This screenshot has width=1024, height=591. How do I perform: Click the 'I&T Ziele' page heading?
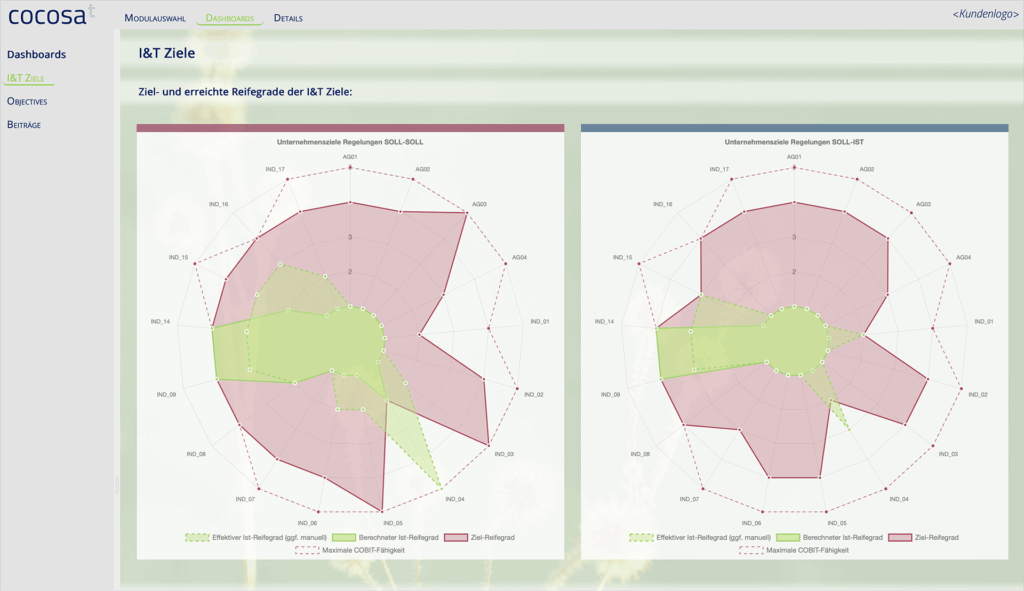[x=167, y=53]
